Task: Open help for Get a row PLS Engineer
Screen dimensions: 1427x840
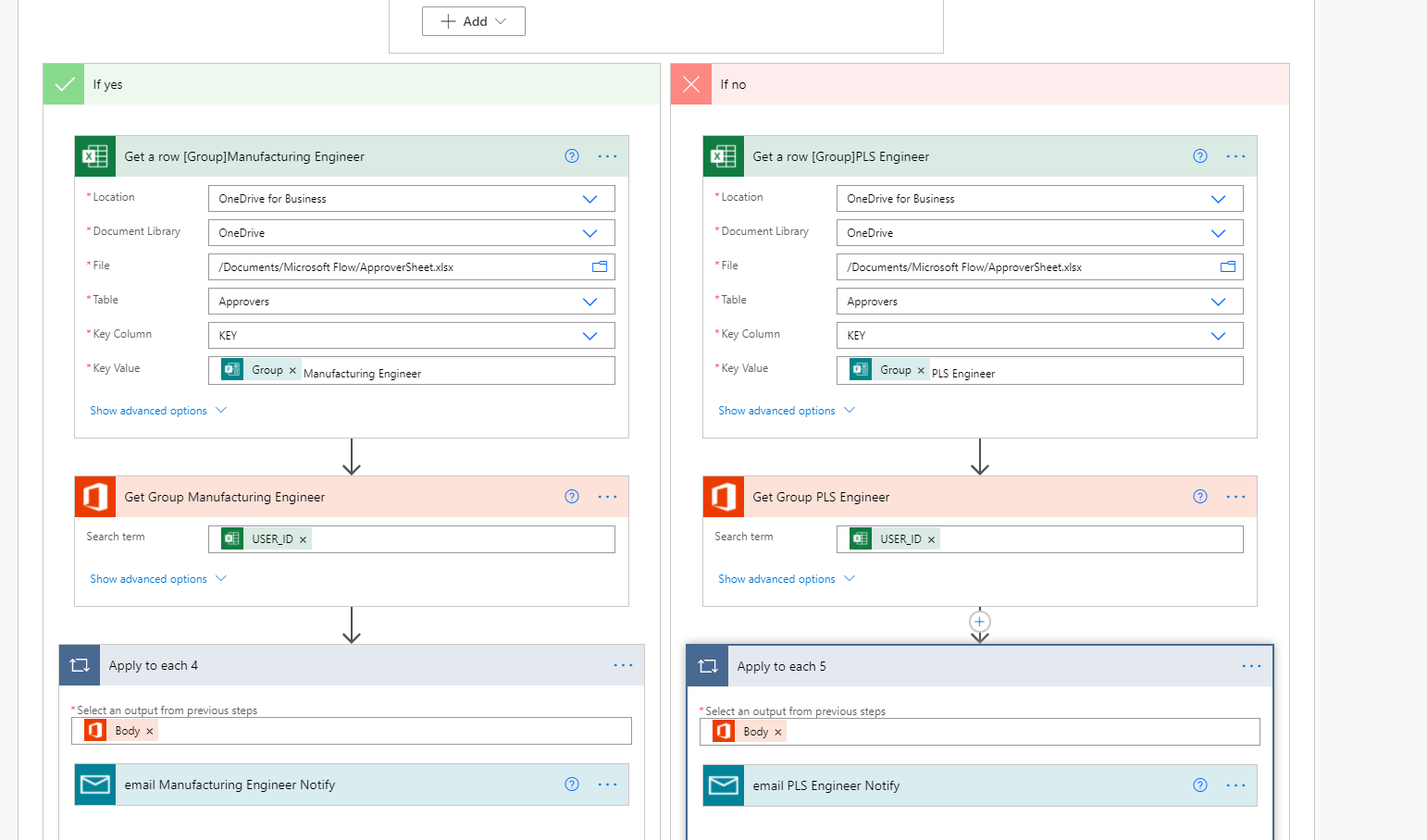Action: click(x=1200, y=156)
